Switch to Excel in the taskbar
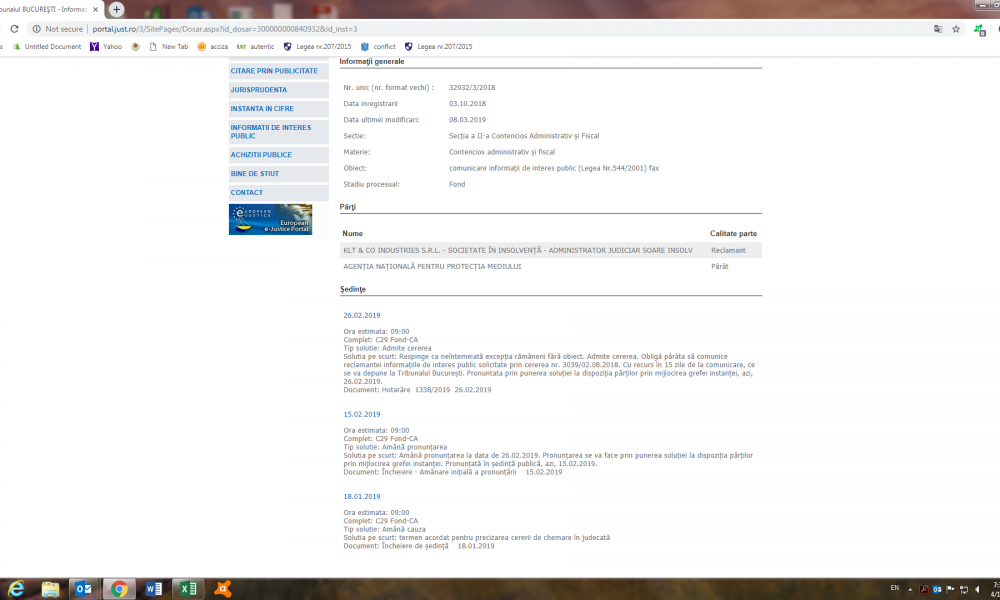This screenshot has height=600, width=1000. (188, 589)
